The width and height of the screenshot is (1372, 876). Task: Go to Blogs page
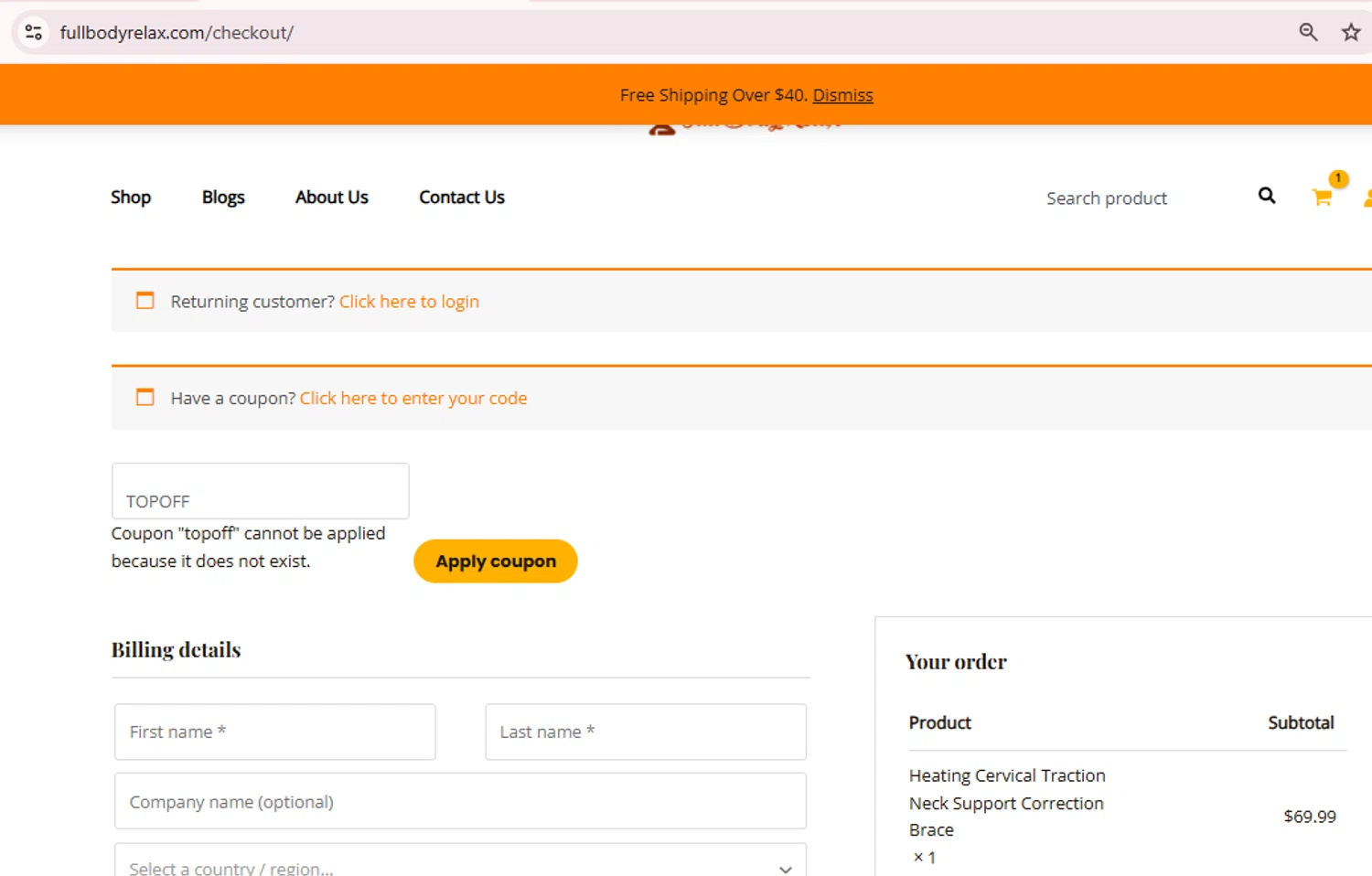[x=223, y=198]
